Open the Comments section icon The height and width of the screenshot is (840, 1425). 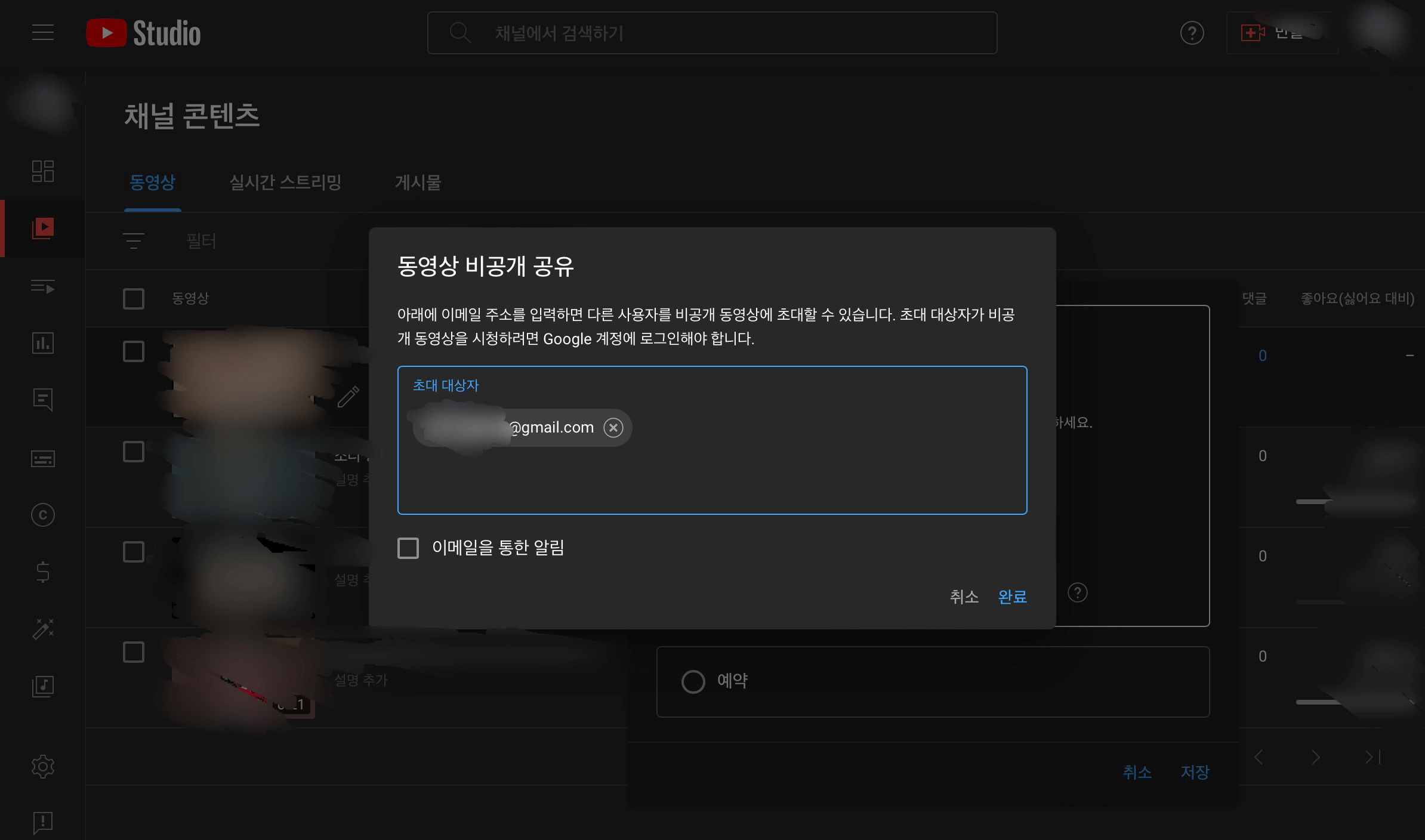click(42, 400)
